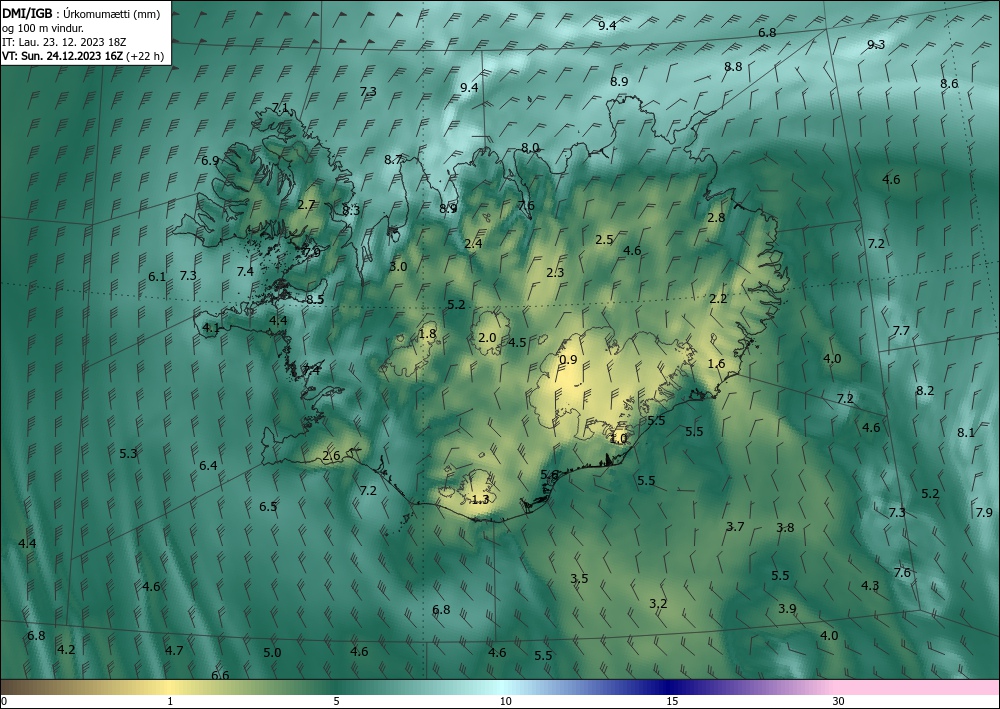1000x709 pixels.
Task: Click the title line 'DMI/IGB : Úrkomumætti (mm)'
Action: tap(80, 13)
